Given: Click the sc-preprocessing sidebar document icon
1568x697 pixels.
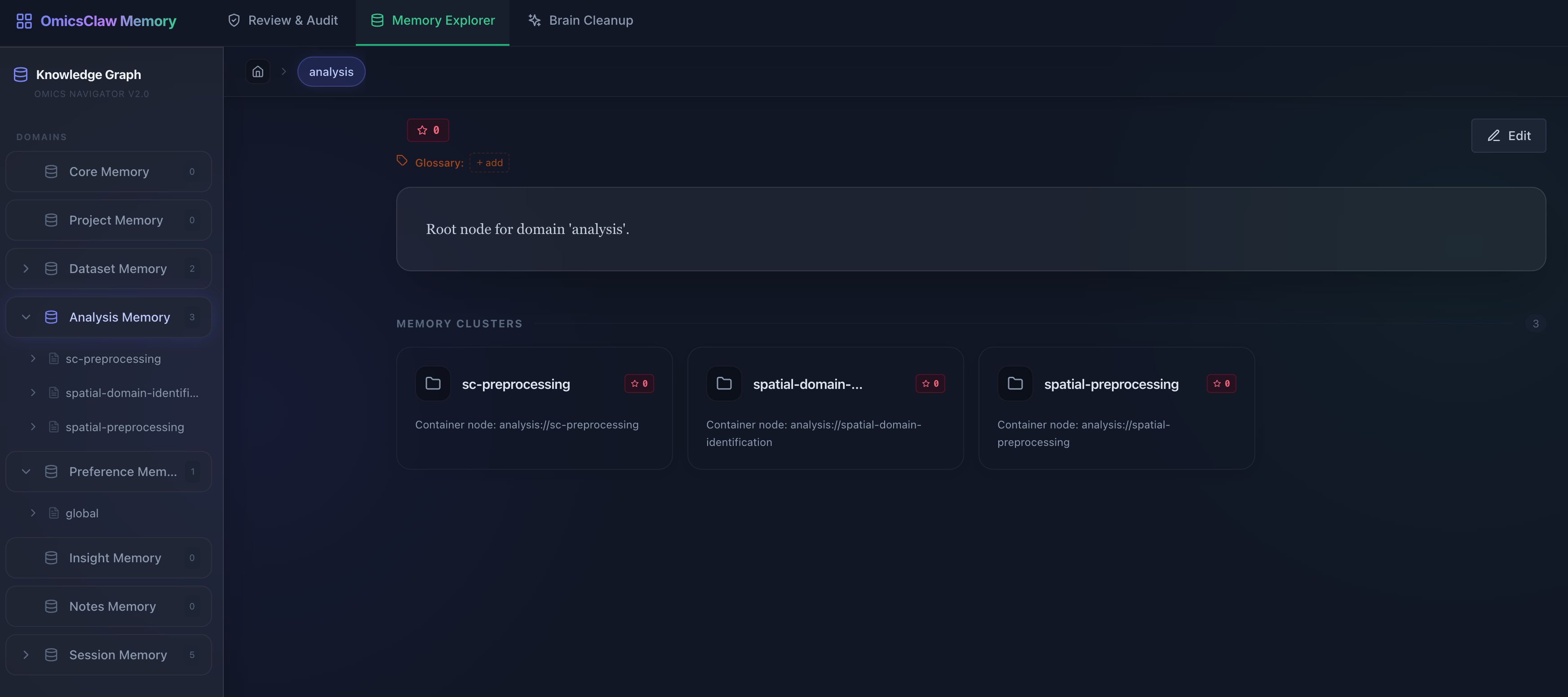Looking at the screenshot, I should 53,359.
